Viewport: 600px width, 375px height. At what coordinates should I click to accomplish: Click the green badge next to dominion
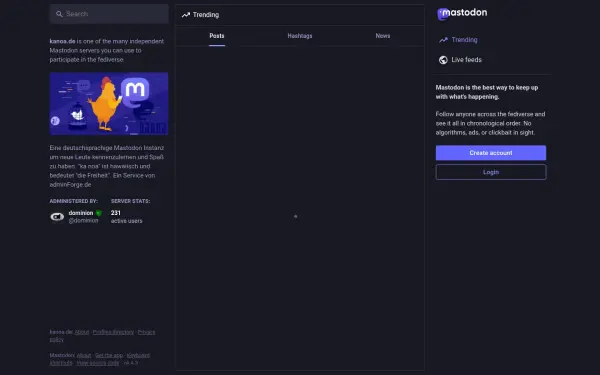click(99, 213)
